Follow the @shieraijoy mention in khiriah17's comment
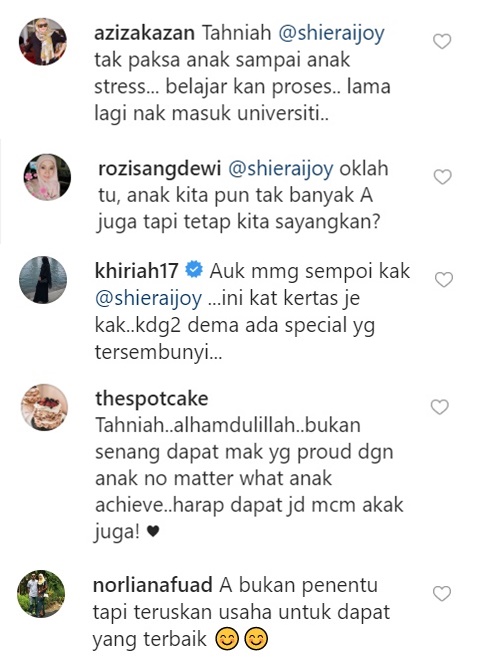The image size is (489, 669). (148, 299)
